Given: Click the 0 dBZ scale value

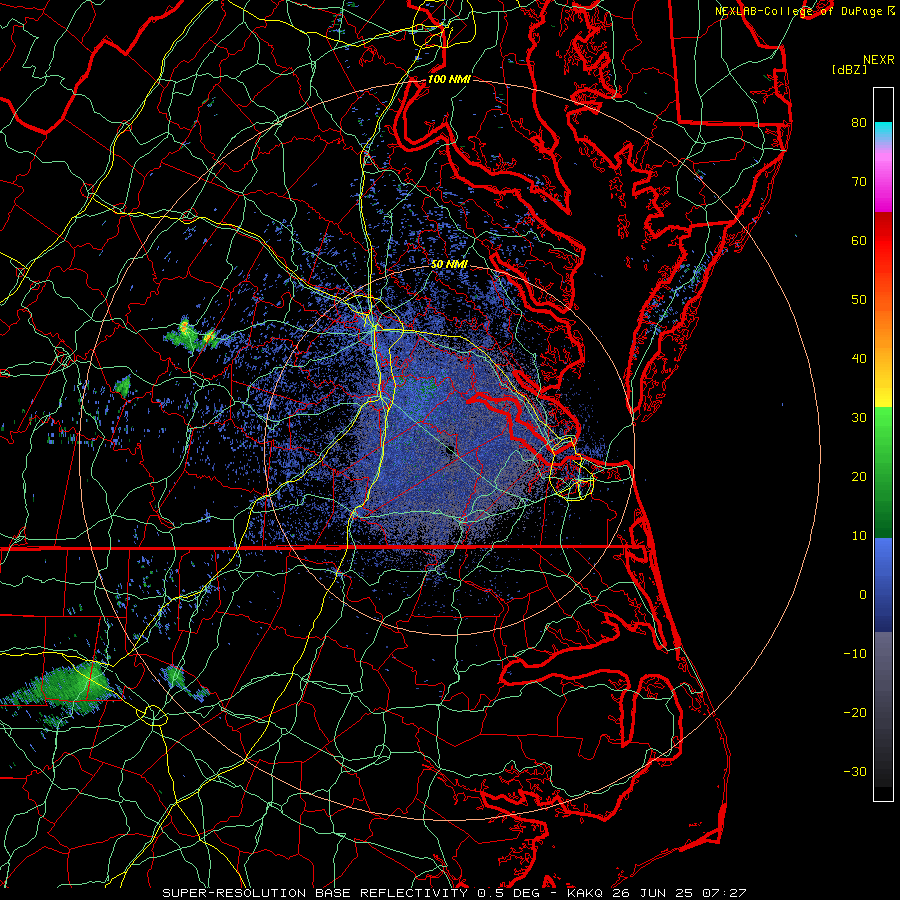Looking at the screenshot, I should click(863, 595).
